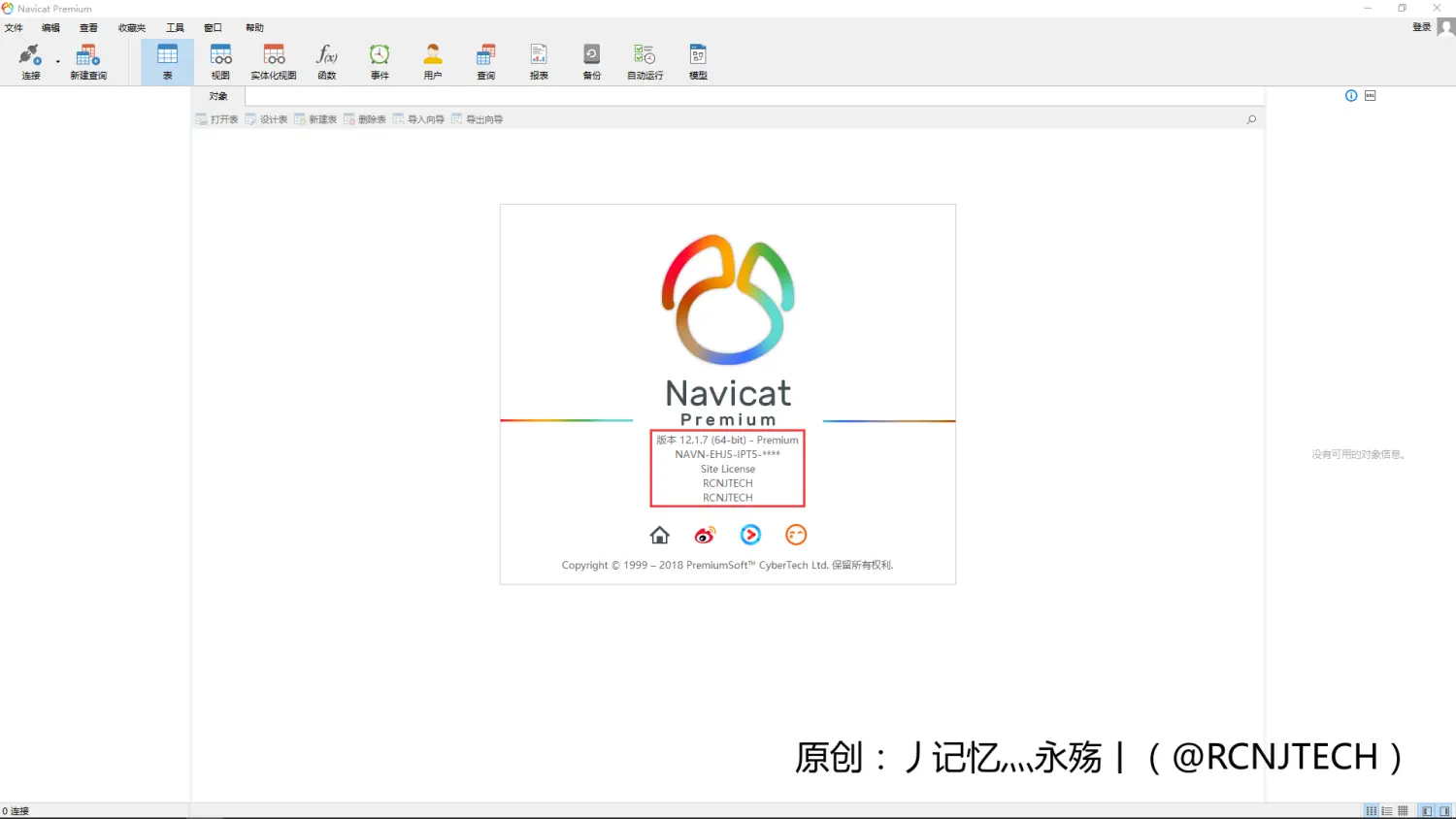The width and height of the screenshot is (1456, 819).
Task: Click the orange face icon in About dialog
Action: pyautogui.click(x=796, y=535)
